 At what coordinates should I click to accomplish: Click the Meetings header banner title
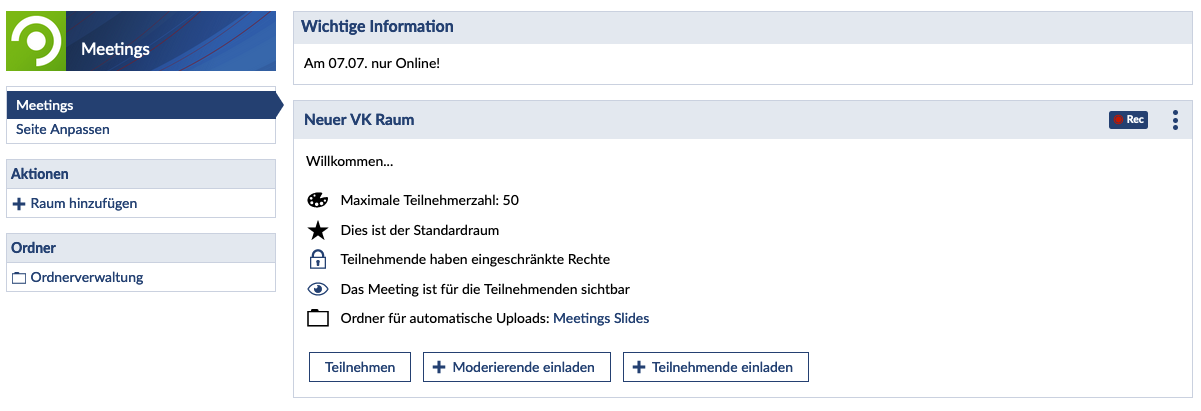(115, 49)
